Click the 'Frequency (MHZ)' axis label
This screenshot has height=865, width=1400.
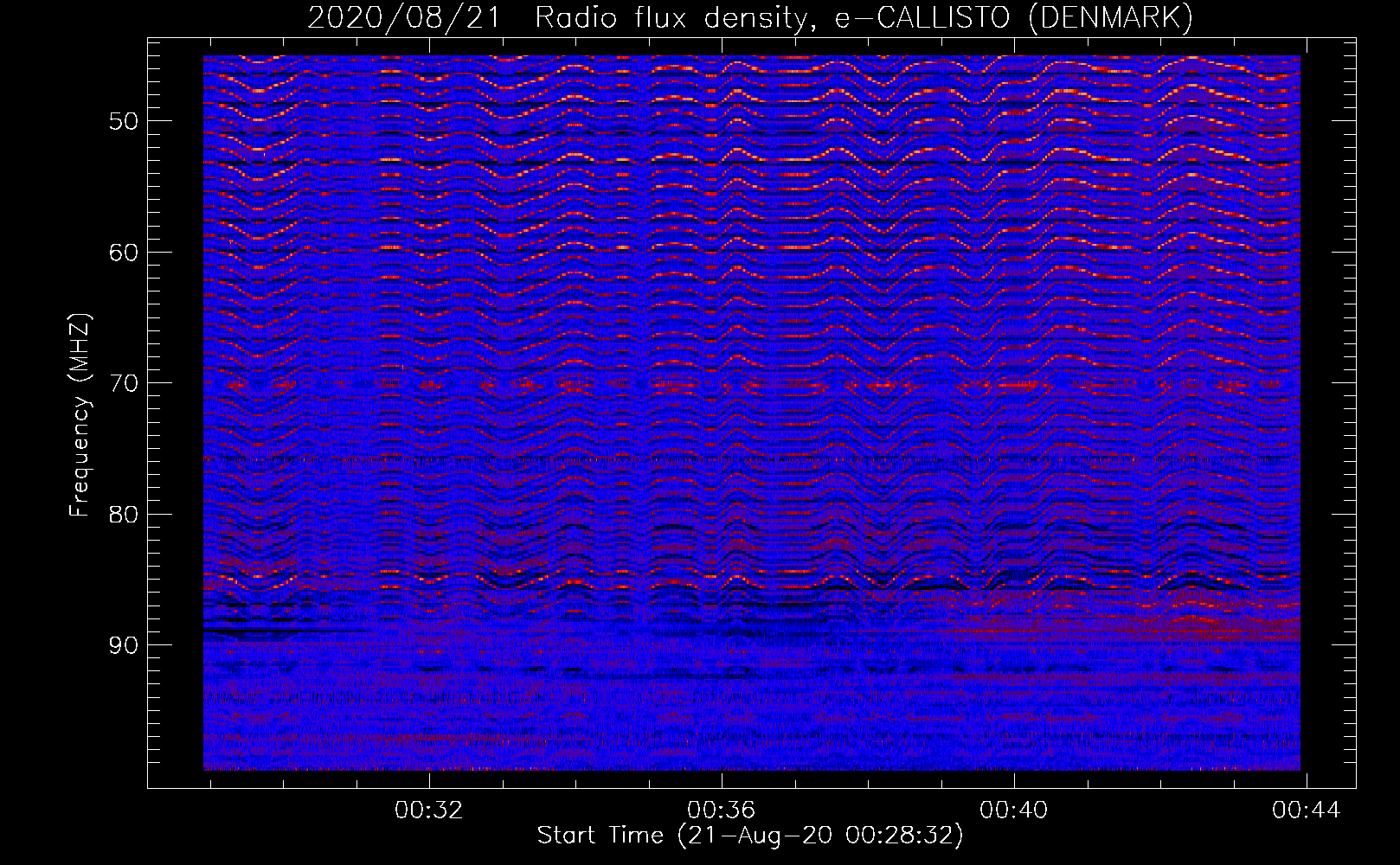(80, 415)
